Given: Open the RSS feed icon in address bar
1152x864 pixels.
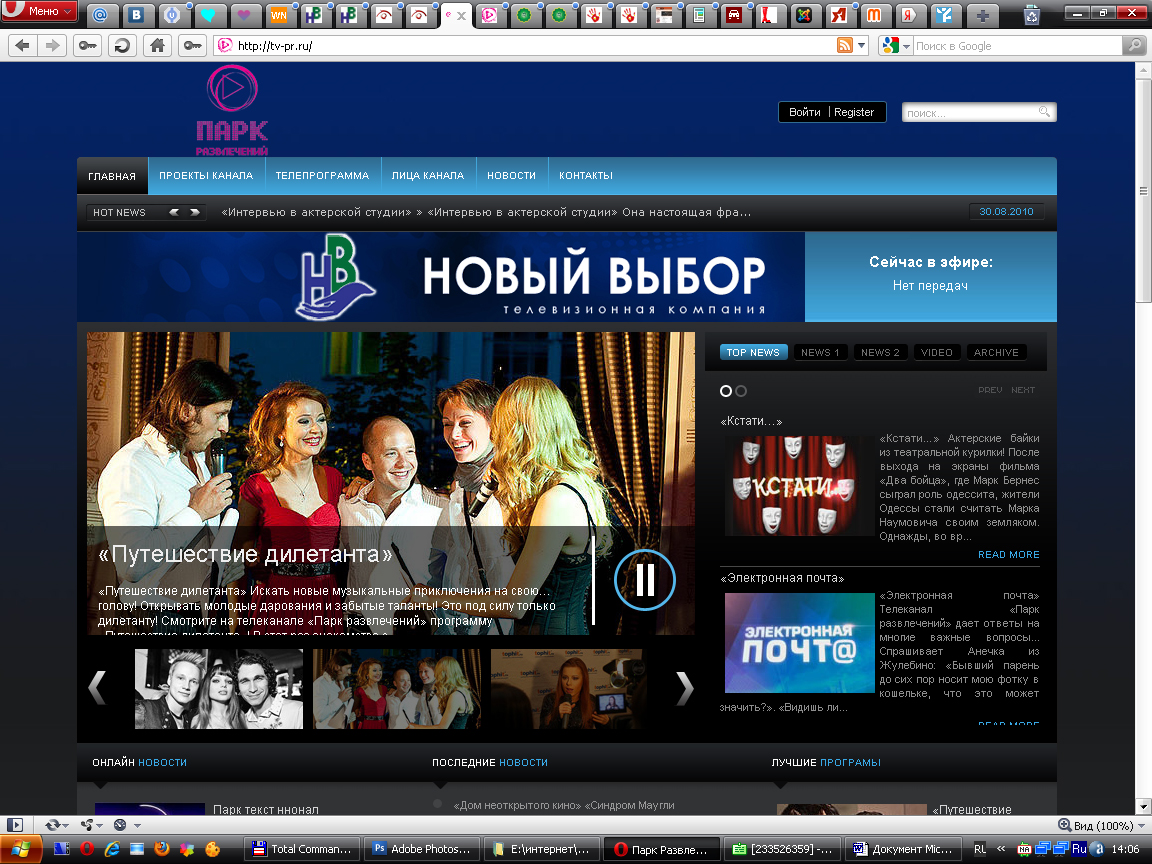Looking at the screenshot, I should click(845, 46).
